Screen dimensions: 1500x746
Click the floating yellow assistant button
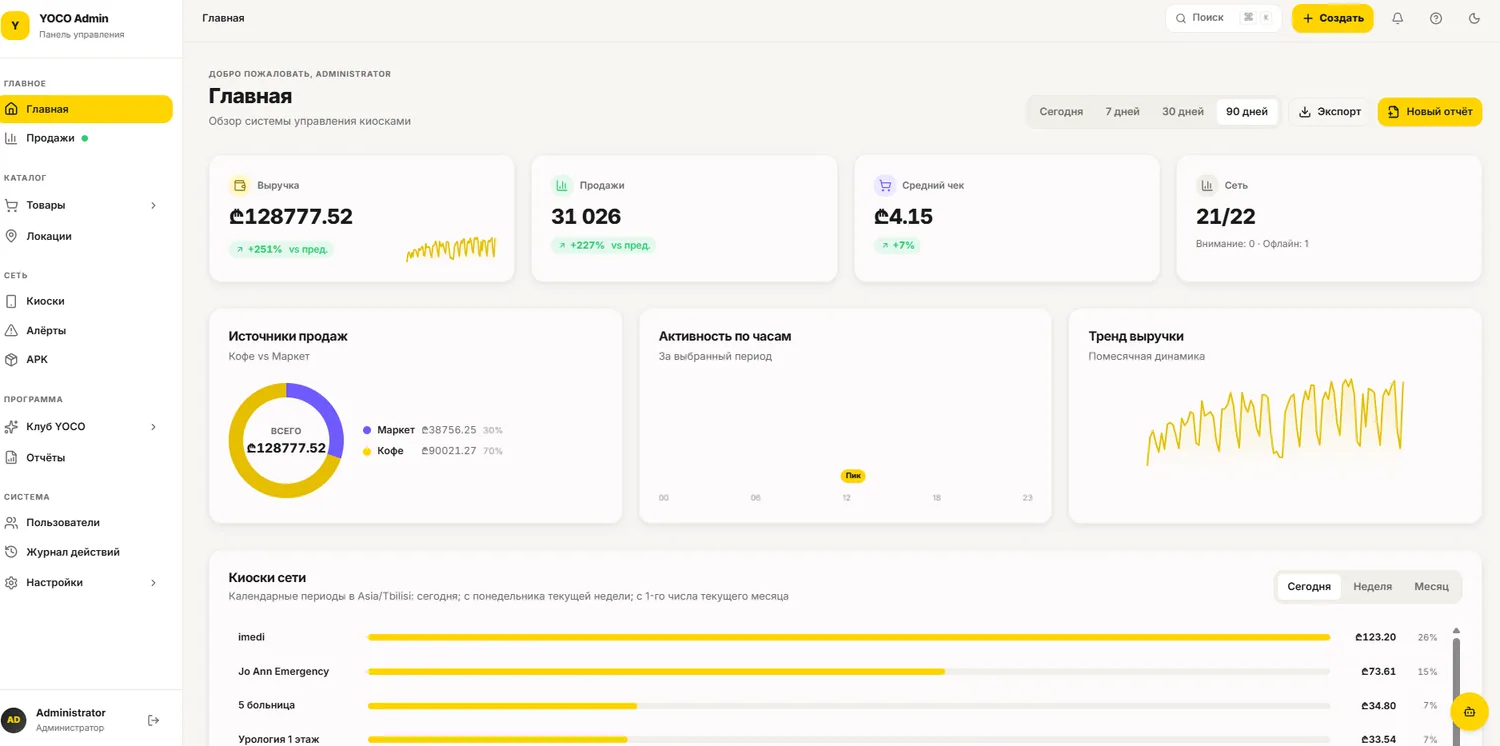[1469, 712]
